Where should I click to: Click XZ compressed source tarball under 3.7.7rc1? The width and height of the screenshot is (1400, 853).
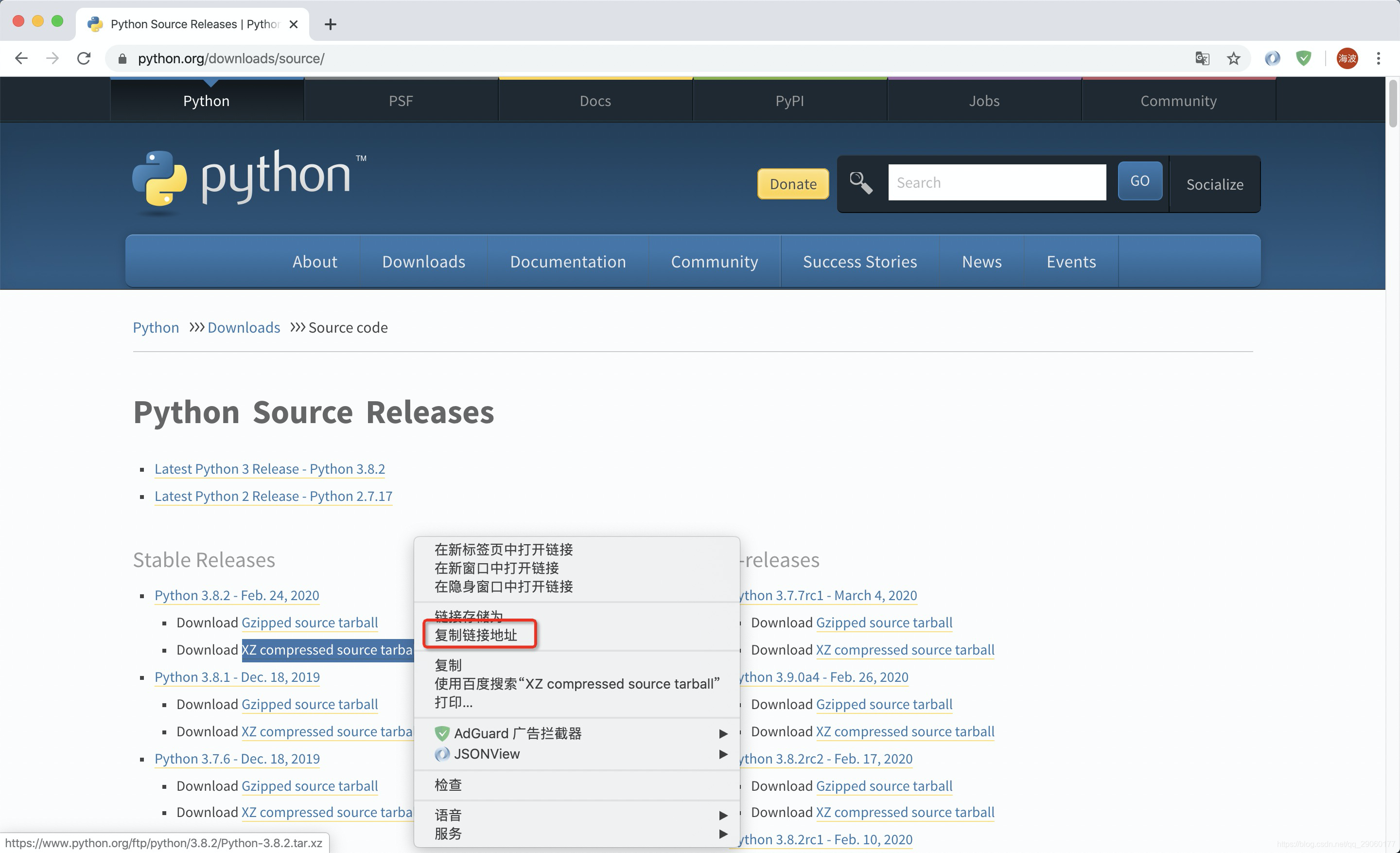[905, 650]
